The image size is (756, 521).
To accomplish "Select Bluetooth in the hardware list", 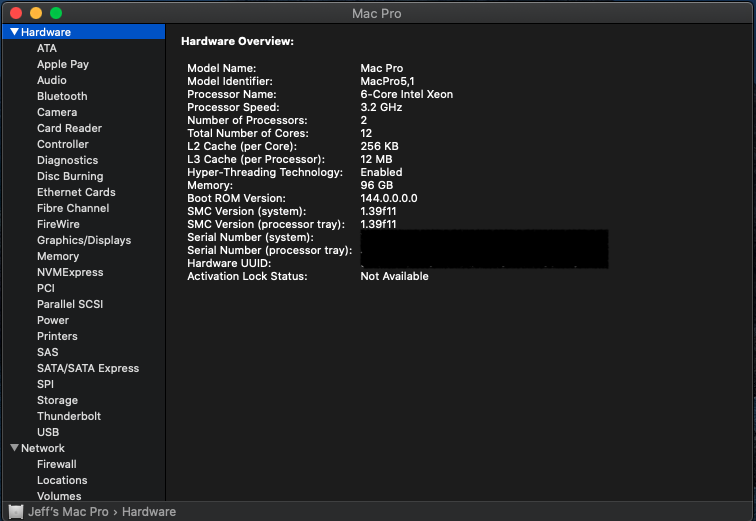I will pos(62,96).
